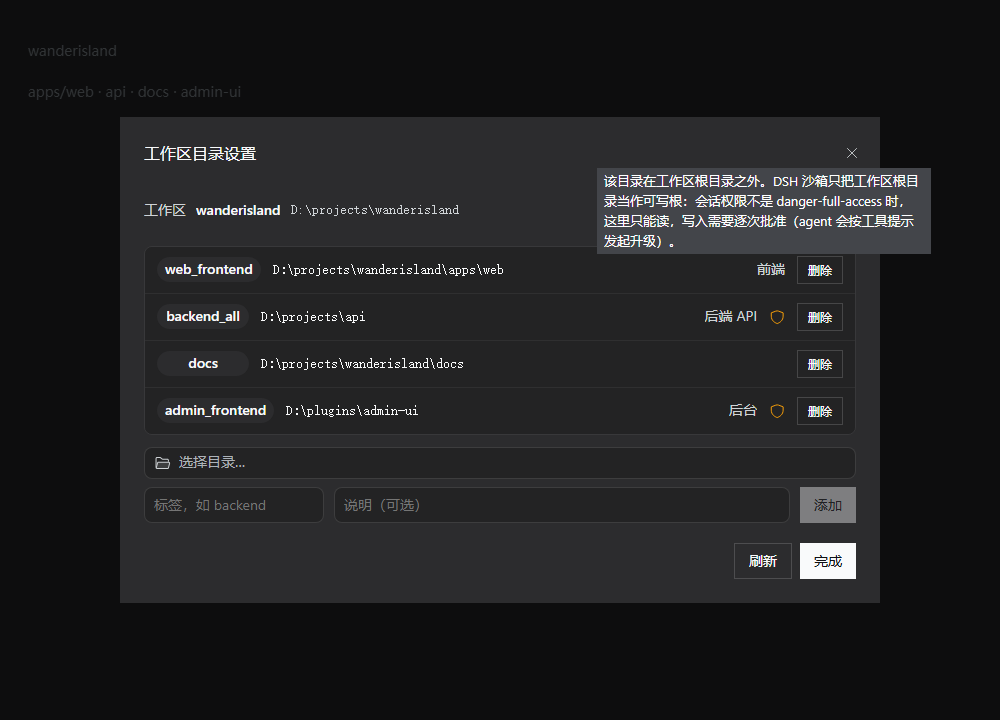Viewport: 1000px width, 720px height.
Task: Click the dialog title 工作区目录设置
Action: pos(200,154)
